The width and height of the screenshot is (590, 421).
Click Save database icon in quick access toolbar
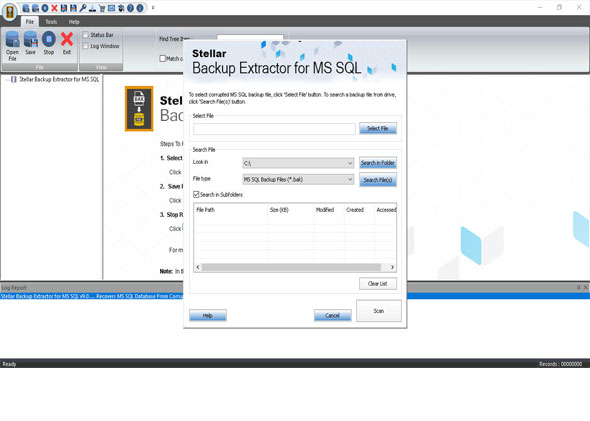35,8
